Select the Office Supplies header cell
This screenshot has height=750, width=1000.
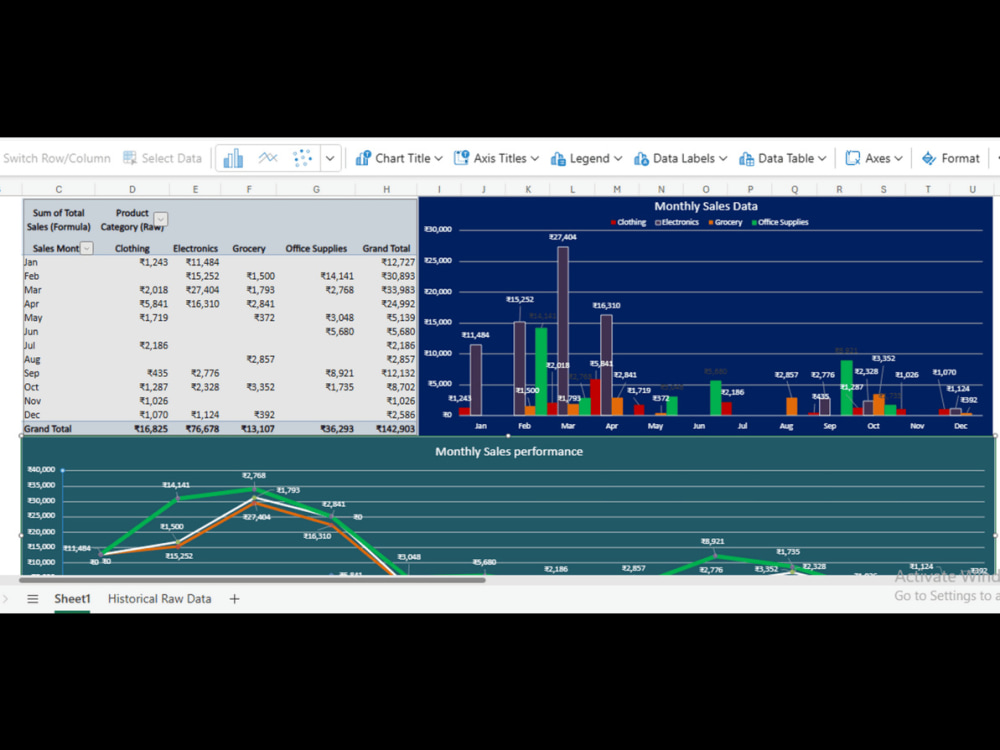(316, 248)
